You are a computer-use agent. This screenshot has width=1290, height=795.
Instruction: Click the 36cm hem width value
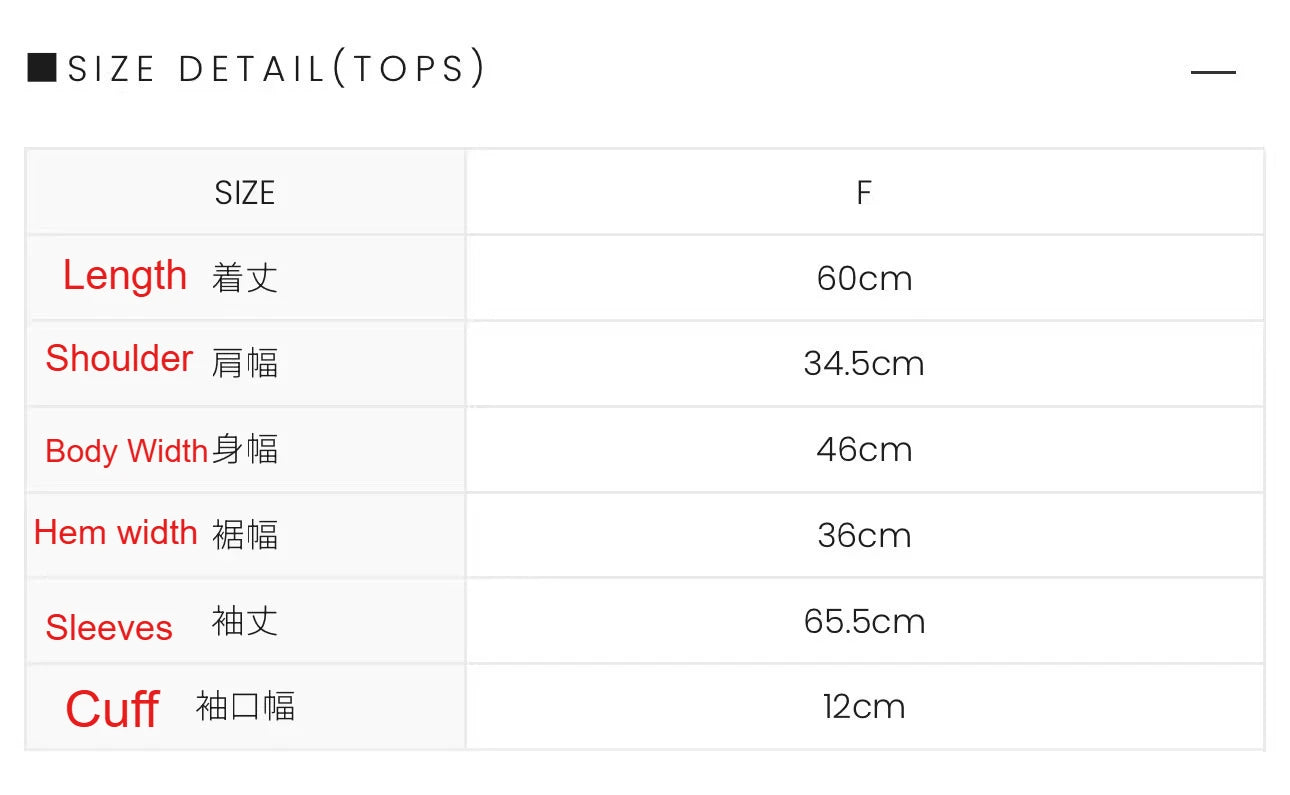[x=864, y=535]
